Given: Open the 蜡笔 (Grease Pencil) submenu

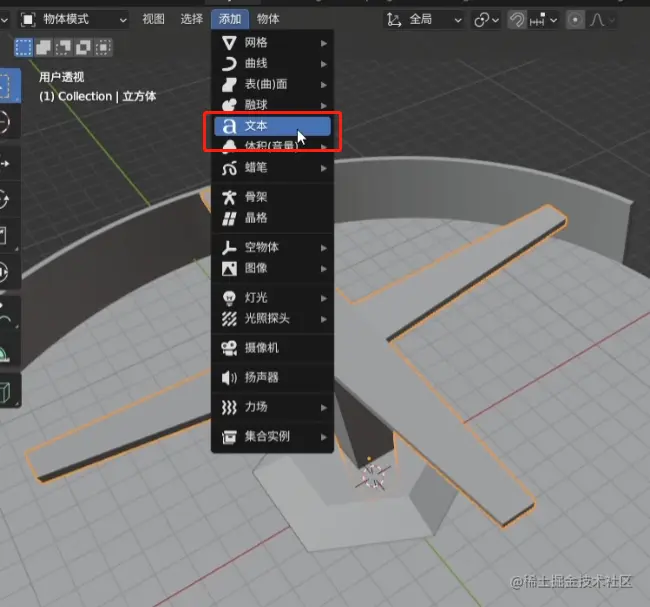Looking at the screenshot, I should coord(272,168).
